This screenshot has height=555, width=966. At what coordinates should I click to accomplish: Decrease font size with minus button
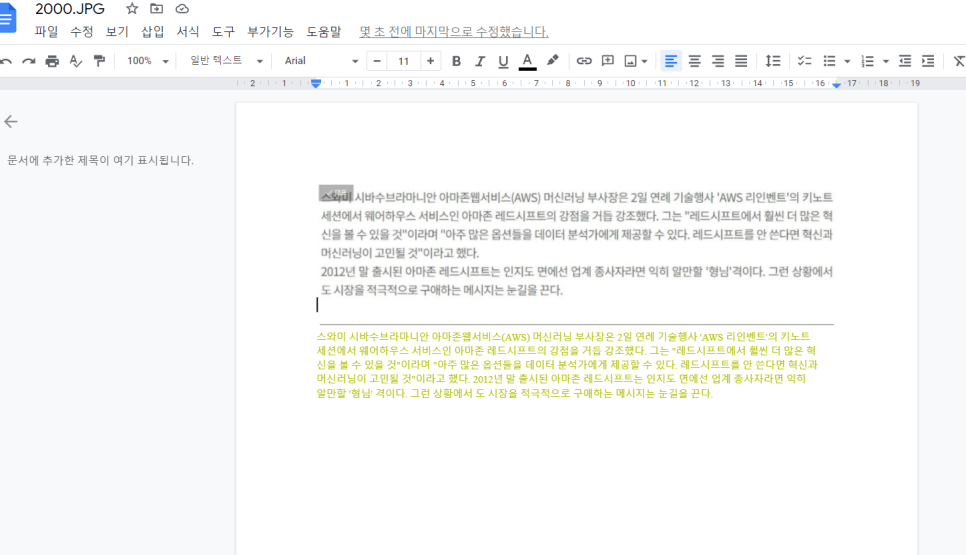tap(377, 61)
